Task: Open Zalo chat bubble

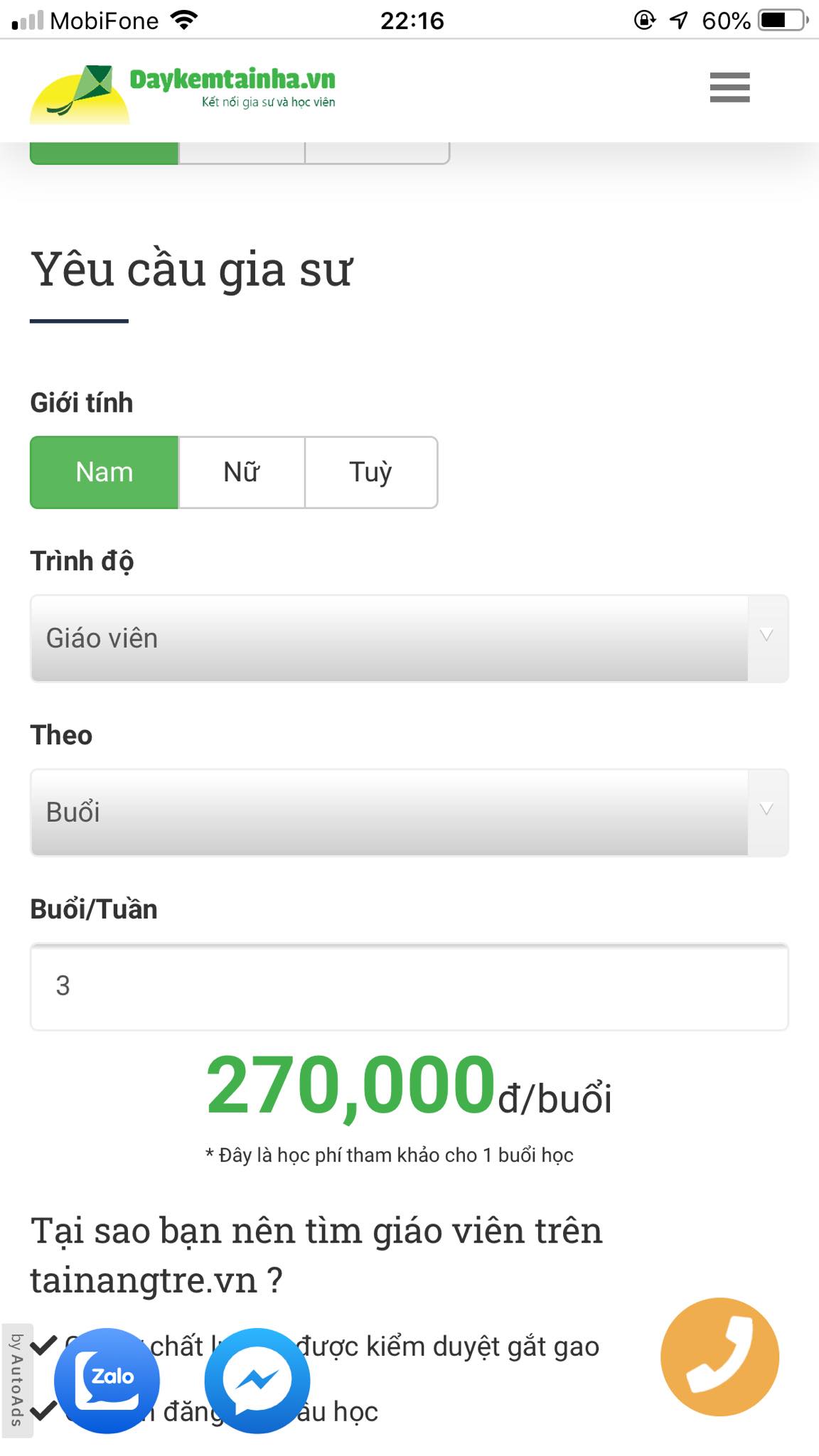Action: [107, 1380]
